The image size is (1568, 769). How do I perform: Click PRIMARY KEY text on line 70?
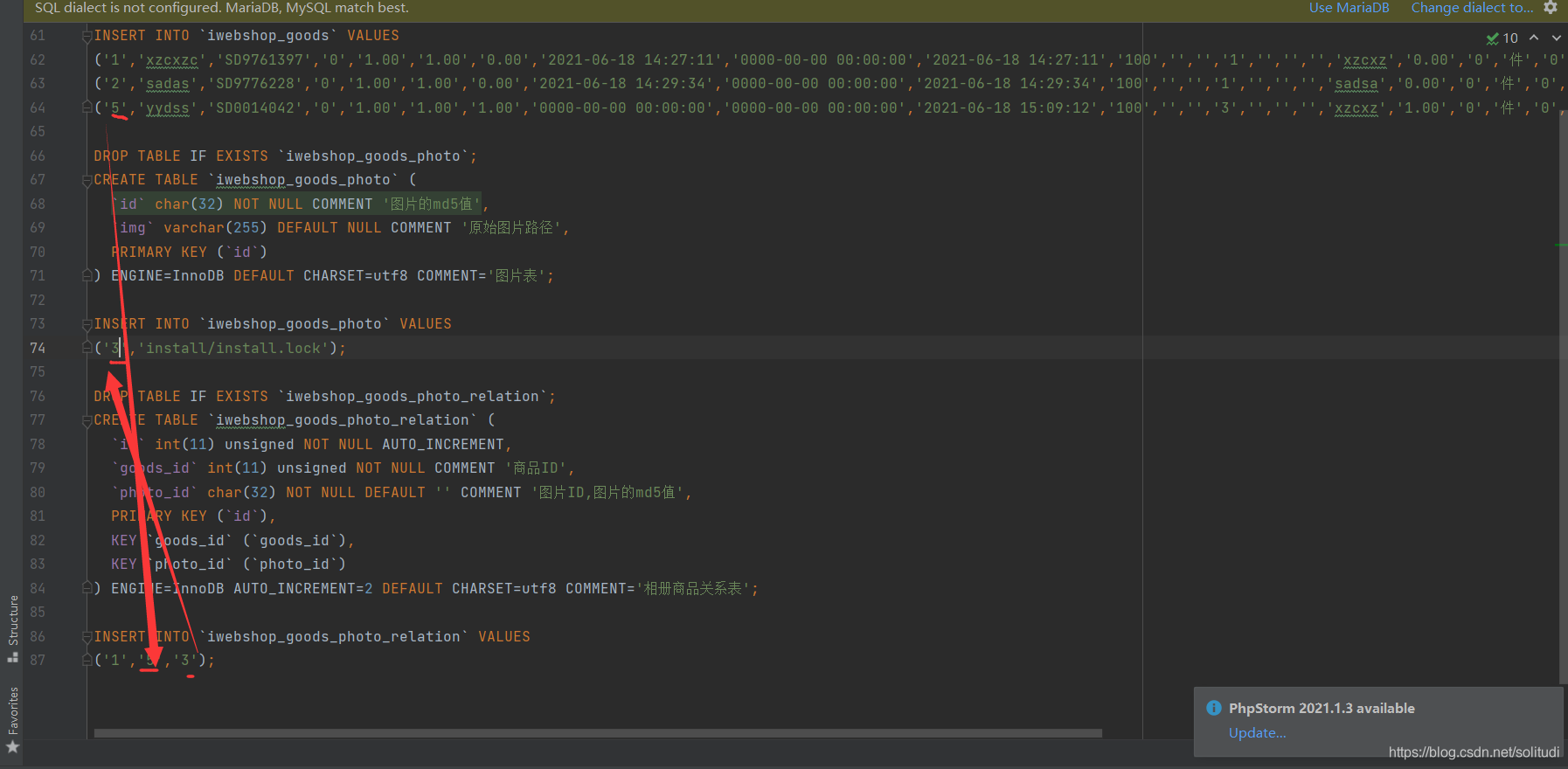tap(159, 252)
